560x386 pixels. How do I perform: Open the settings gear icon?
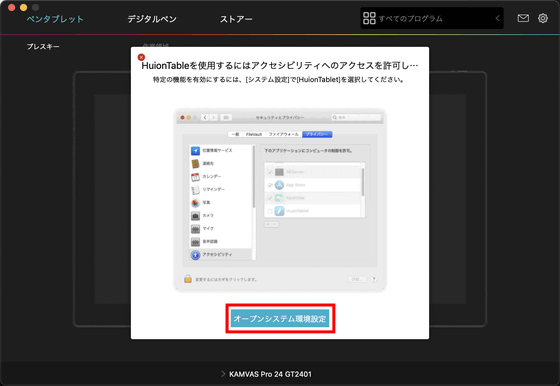(x=543, y=18)
